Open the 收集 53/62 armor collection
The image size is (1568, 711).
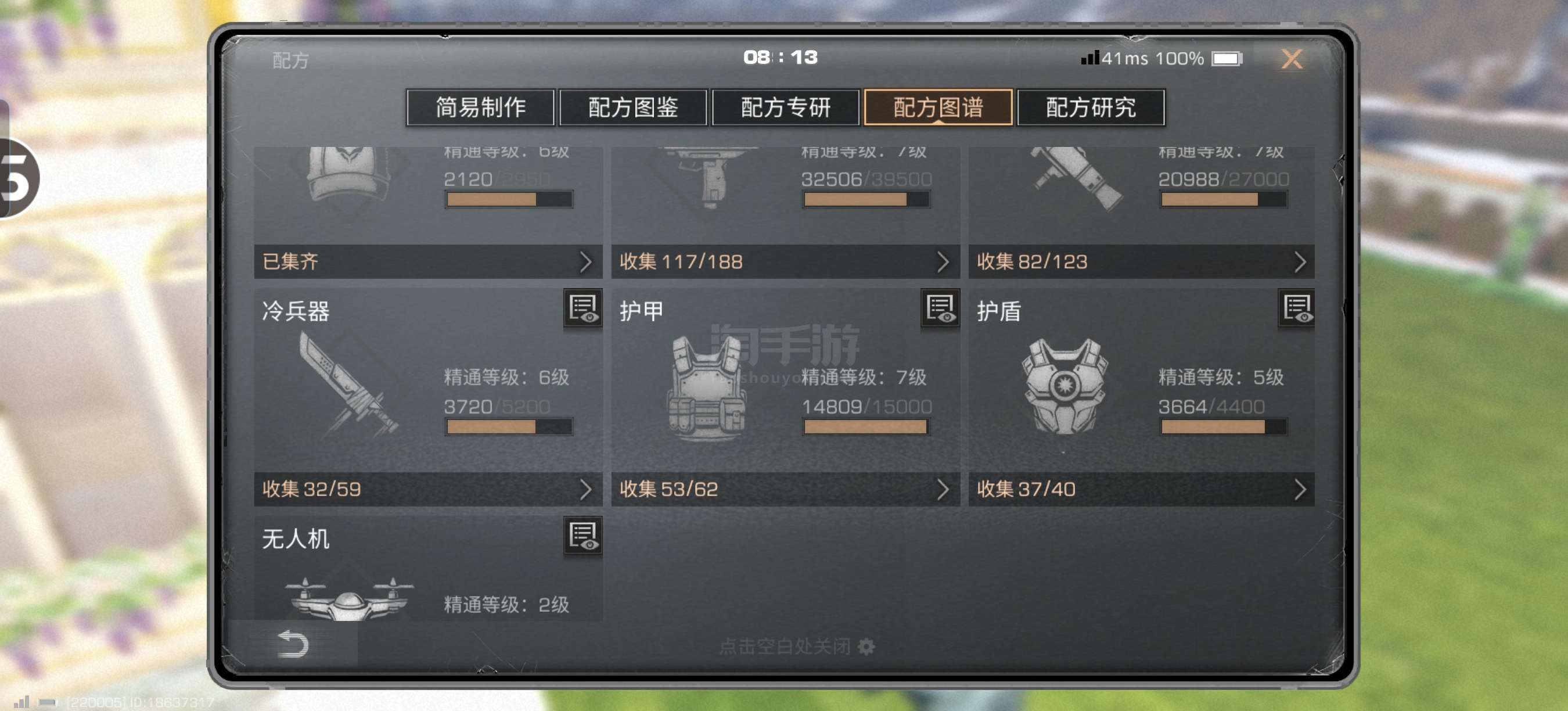click(785, 490)
